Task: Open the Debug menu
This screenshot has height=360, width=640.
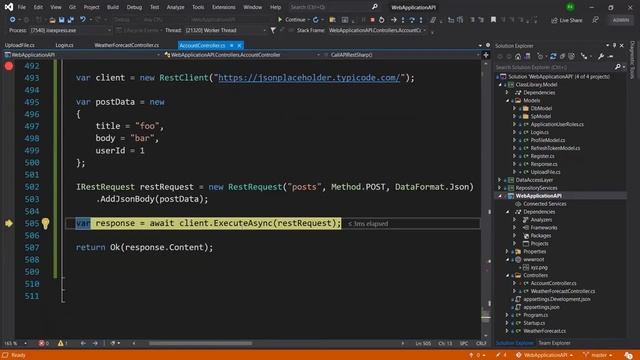Action: pyautogui.click(x=134, y=7)
